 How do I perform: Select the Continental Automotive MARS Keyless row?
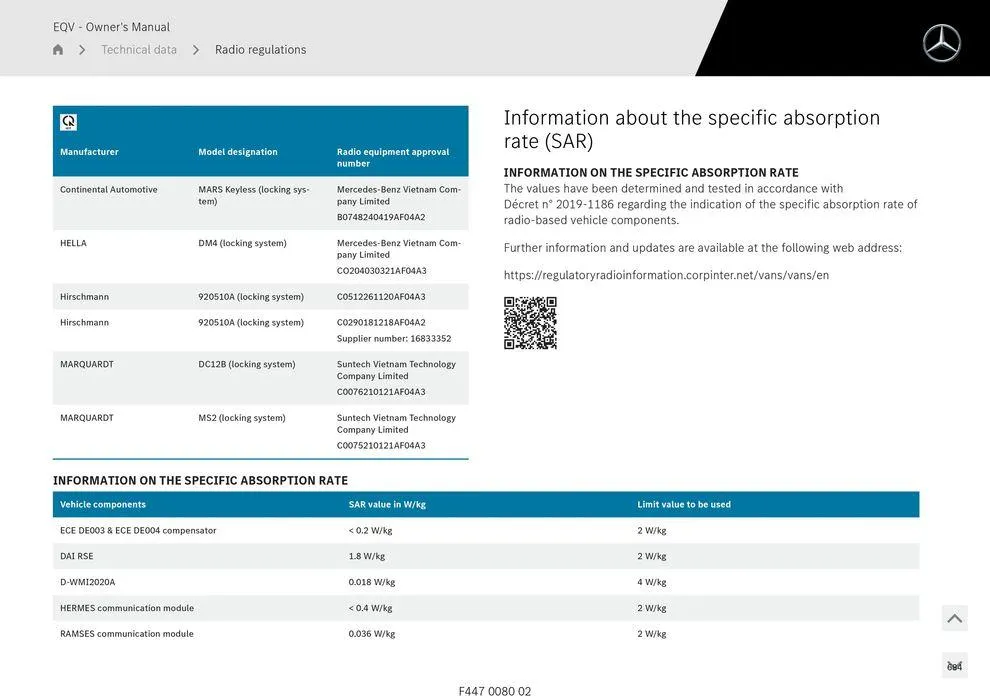[x=260, y=200]
